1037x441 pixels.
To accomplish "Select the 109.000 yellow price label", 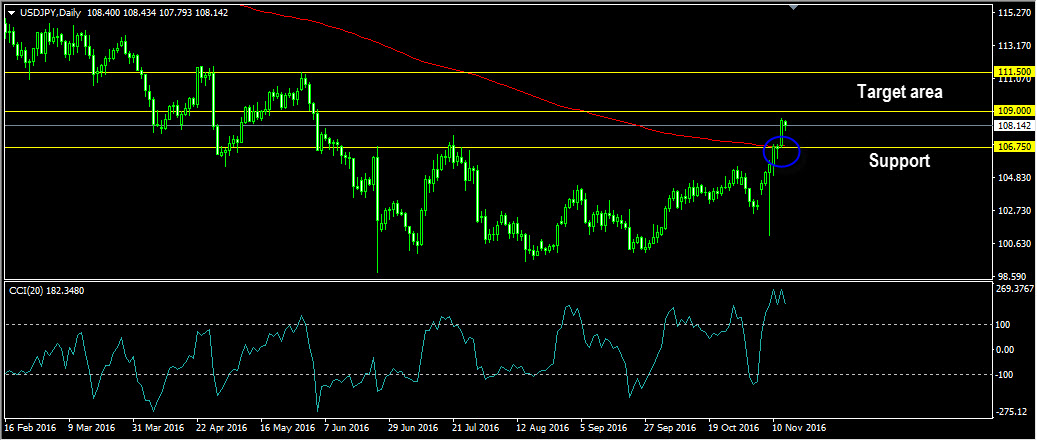I will tap(1015, 111).
